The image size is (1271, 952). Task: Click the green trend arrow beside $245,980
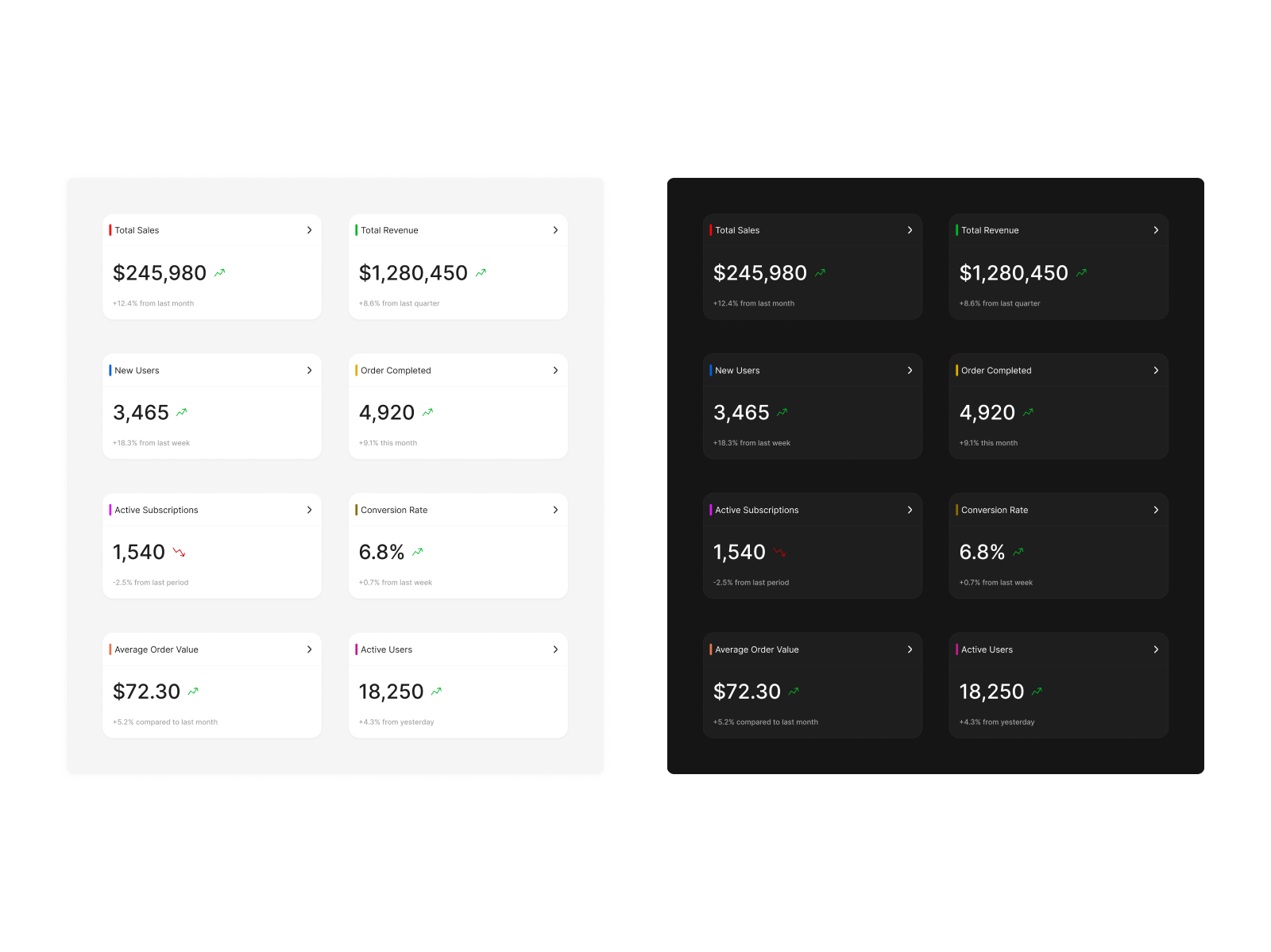[x=221, y=272]
